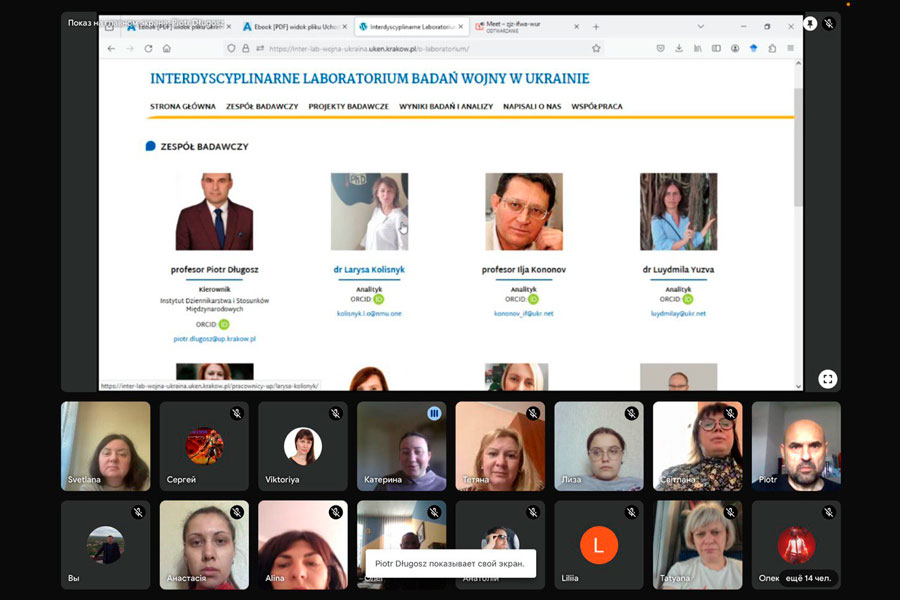Expand the list all tabs dropdown

pyautogui.click(x=700, y=27)
